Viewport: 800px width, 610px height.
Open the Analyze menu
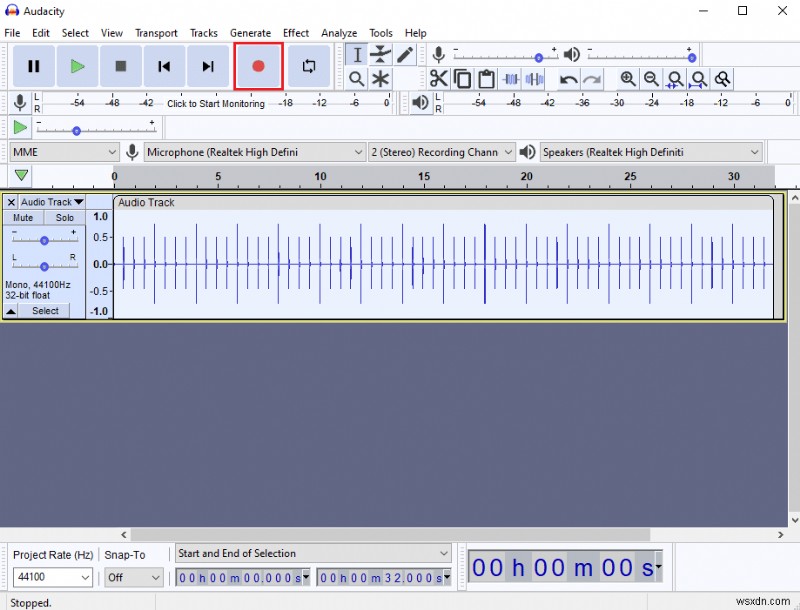point(339,33)
